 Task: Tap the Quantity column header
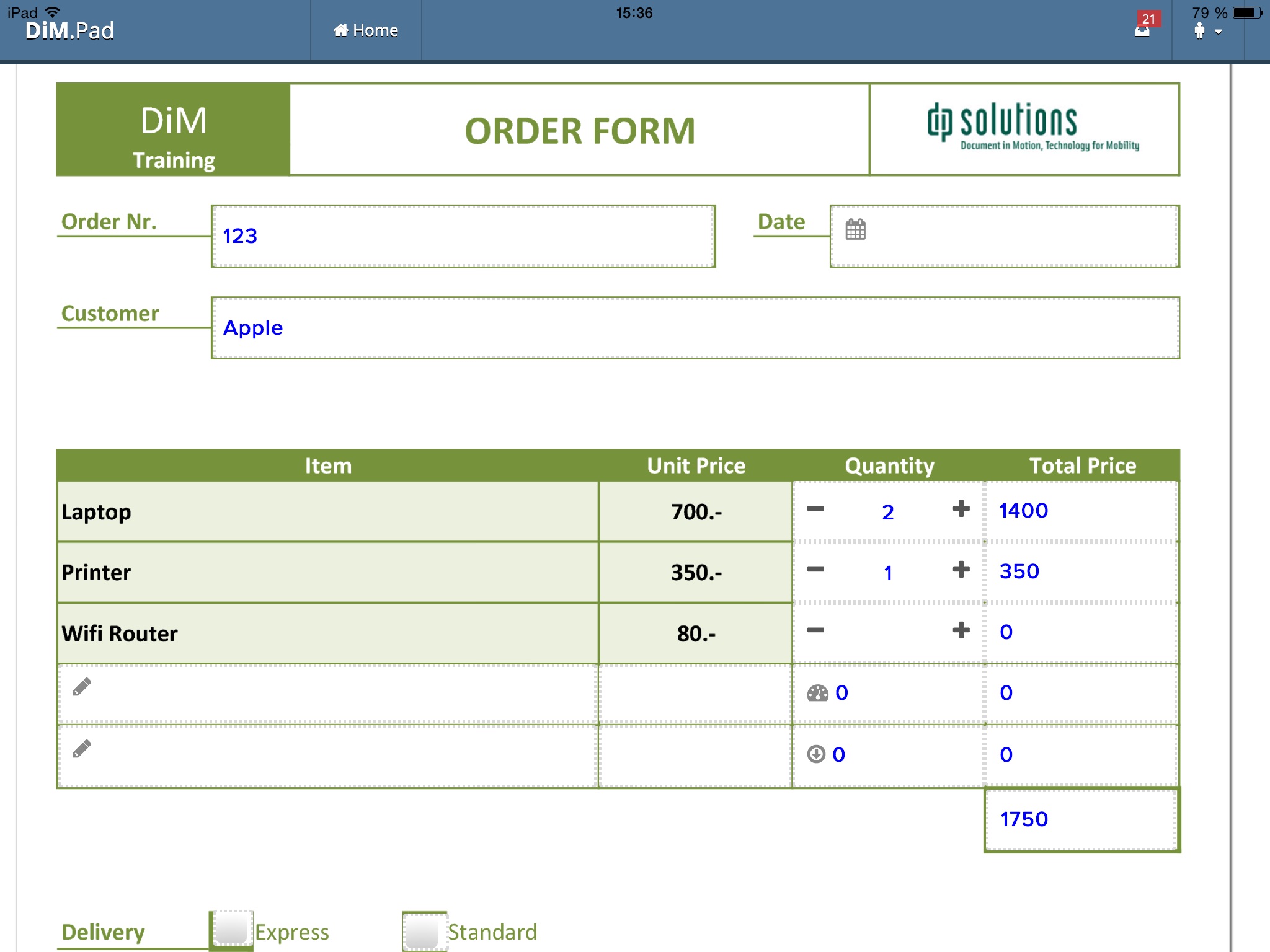point(889,465)
